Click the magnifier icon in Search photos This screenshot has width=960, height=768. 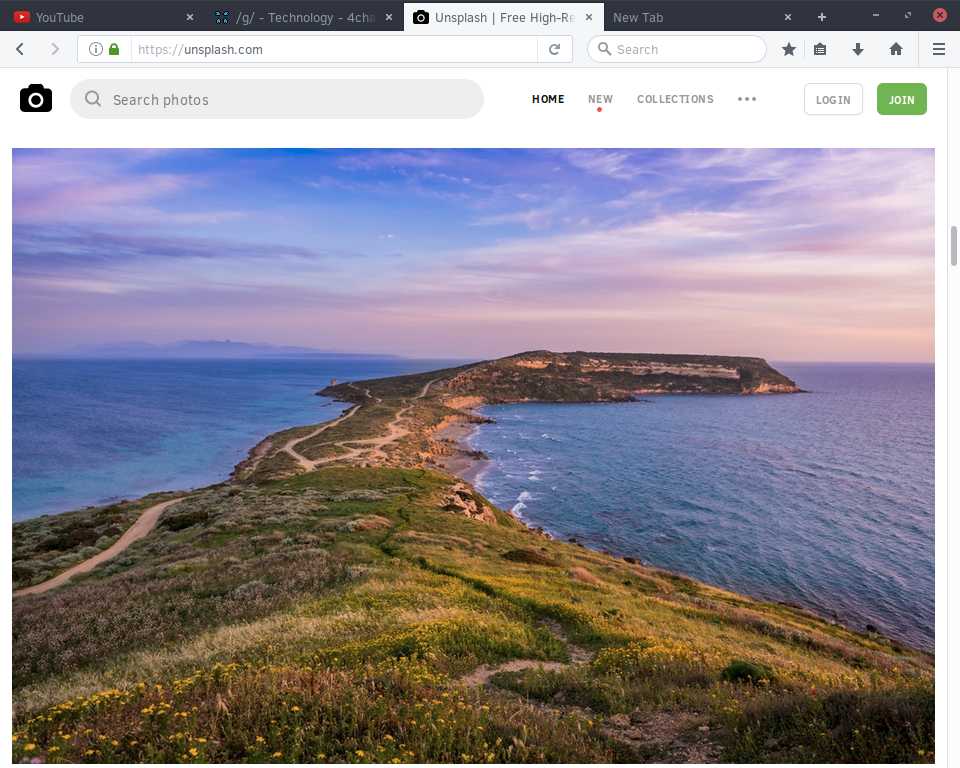click(x=93, y=99)
